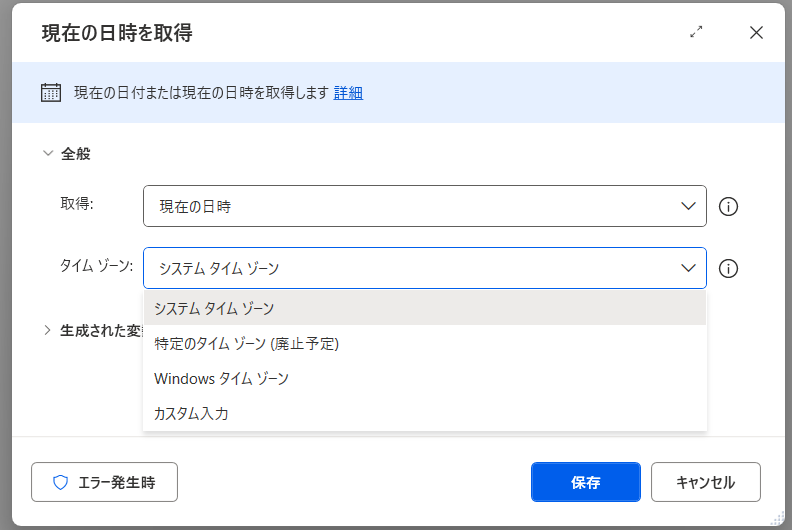The image size is (792, 530).
Task: Click the chevron arrow of the 取得 dropdown
Action: [x=688, y=206]
